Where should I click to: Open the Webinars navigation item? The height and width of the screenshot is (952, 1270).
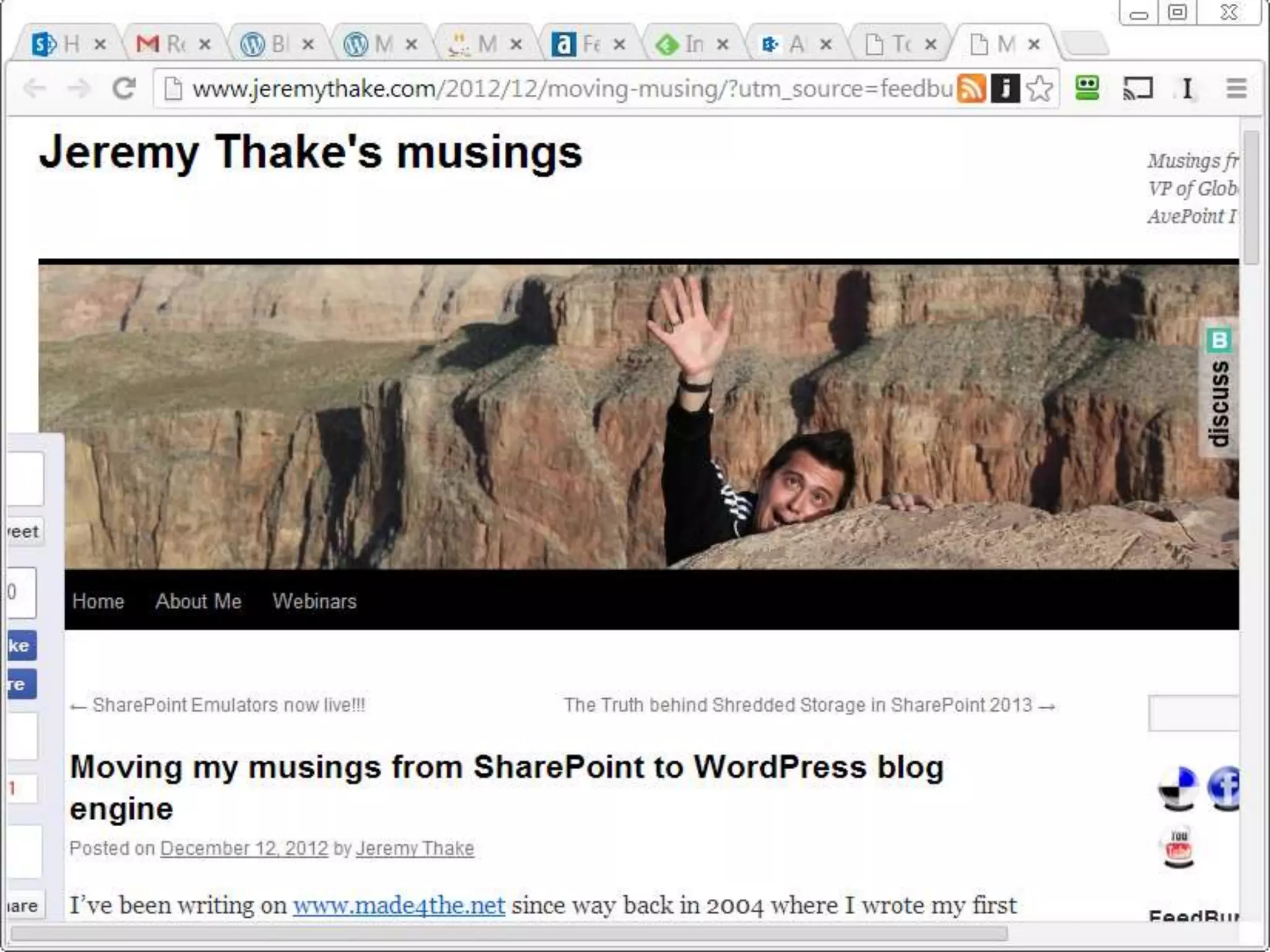(x=314, y=601)
